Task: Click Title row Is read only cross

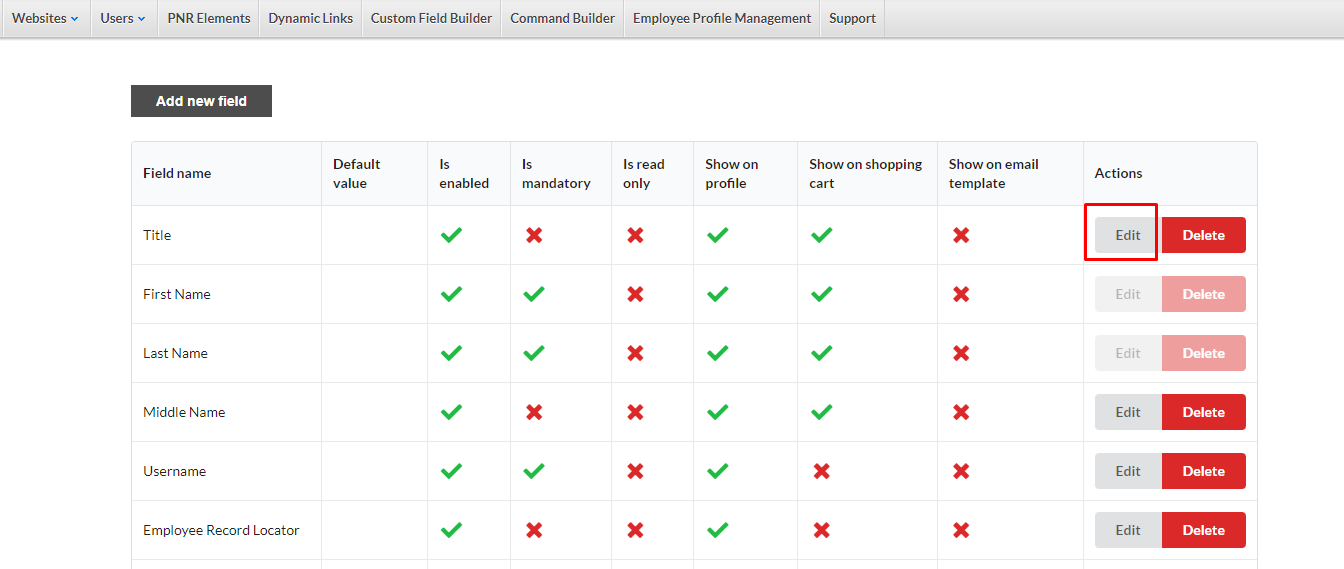Action: click(635, 235)
